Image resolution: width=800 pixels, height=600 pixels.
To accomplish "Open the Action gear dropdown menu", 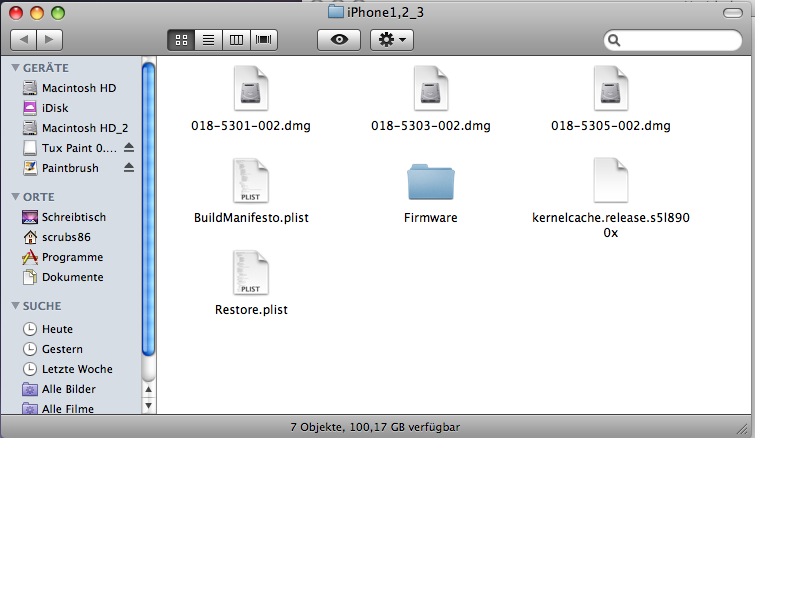I will 391,40.
